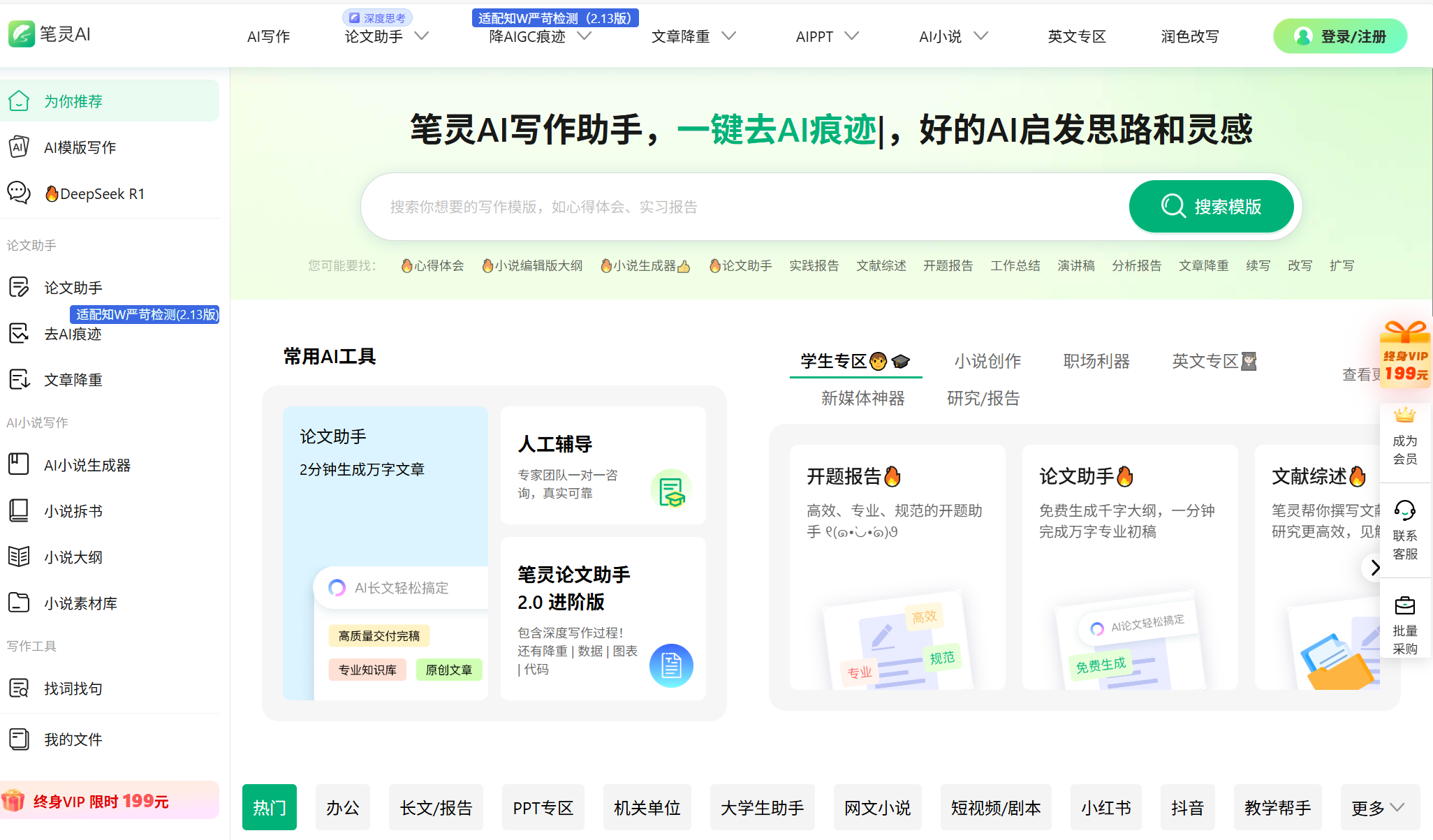The image size is (1433, 840).
Task: Open DeepSeek R1 chat icon
Action: 19,193
